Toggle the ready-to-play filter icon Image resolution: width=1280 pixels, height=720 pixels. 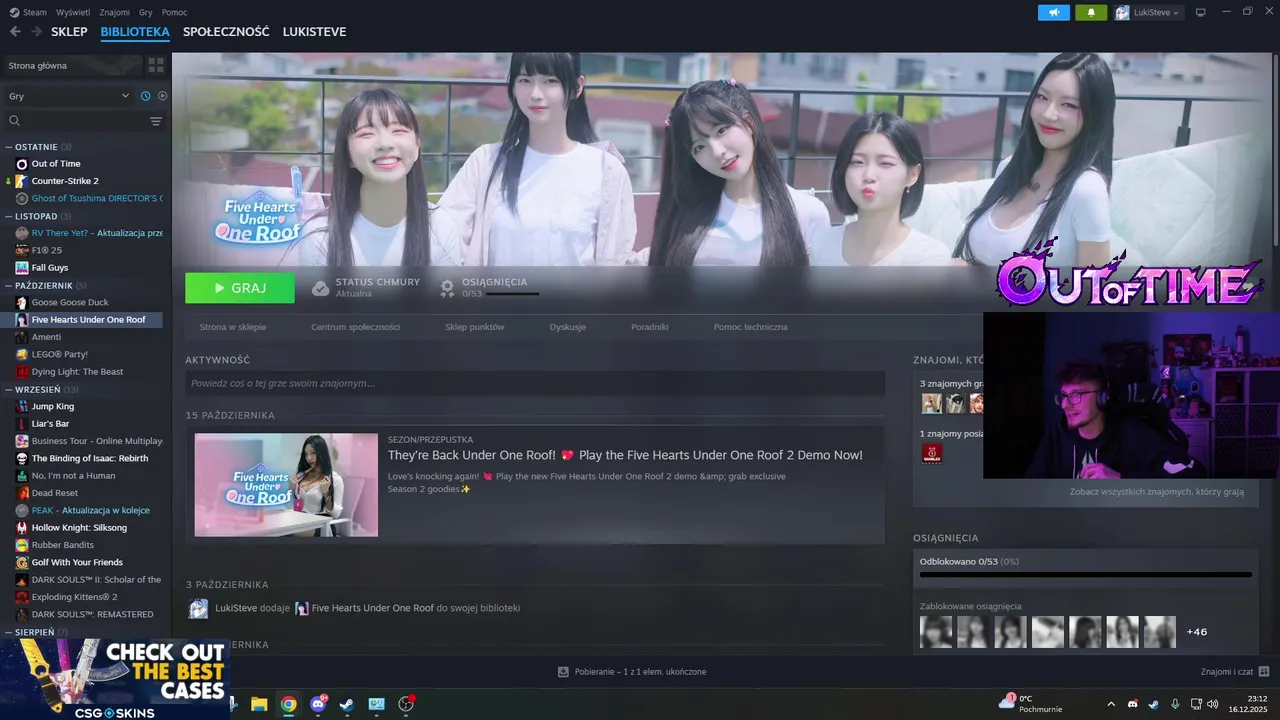pyautogui.click(x=163, y=96)
